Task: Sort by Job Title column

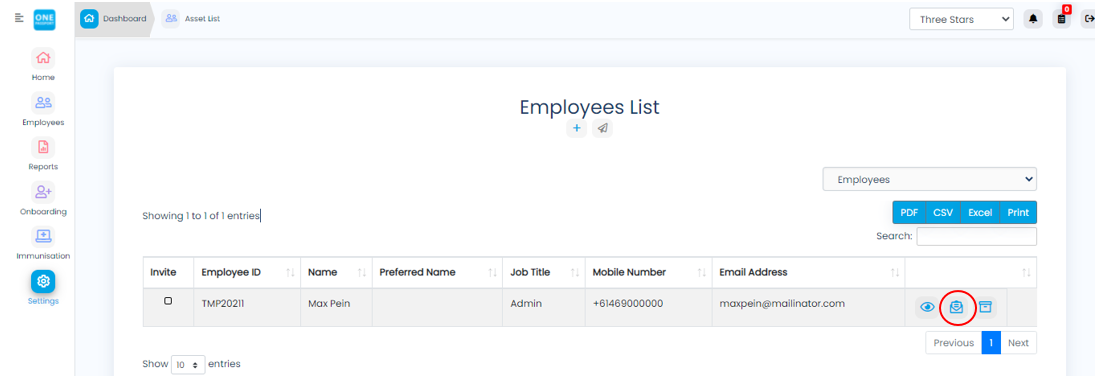Action: pos(543,272)
